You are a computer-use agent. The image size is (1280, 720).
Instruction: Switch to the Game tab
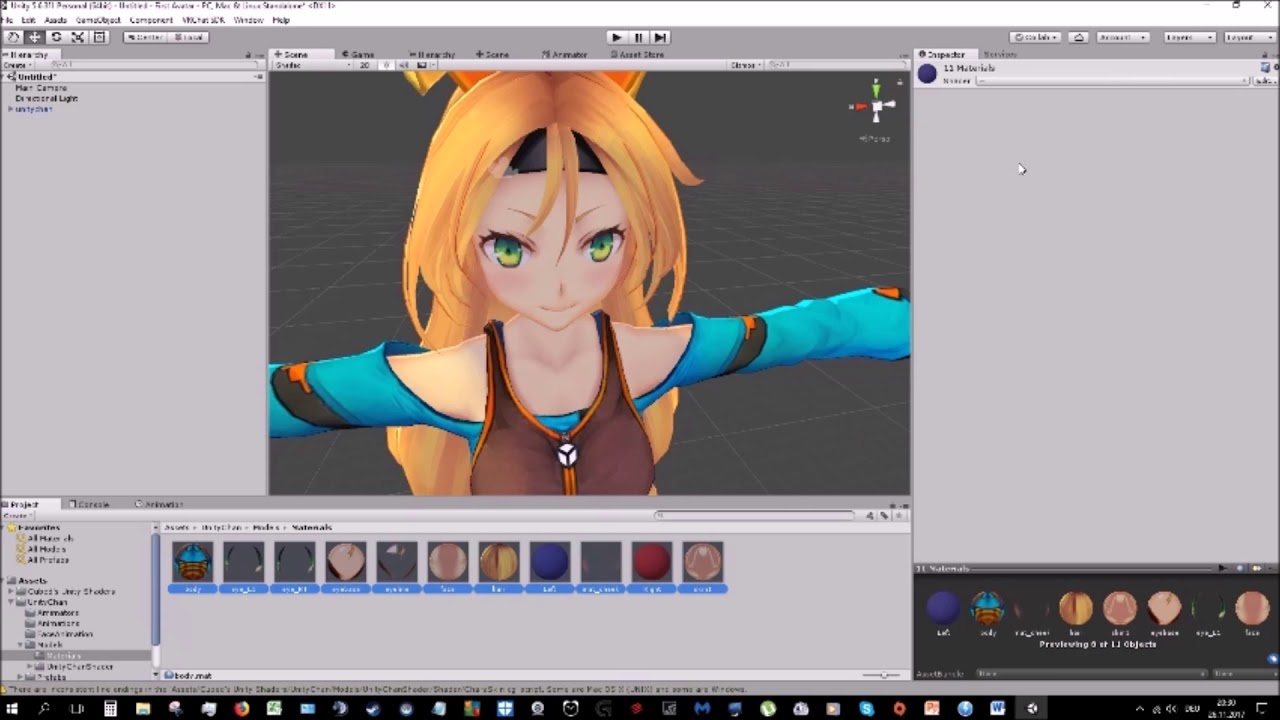(x=358, y=54)
